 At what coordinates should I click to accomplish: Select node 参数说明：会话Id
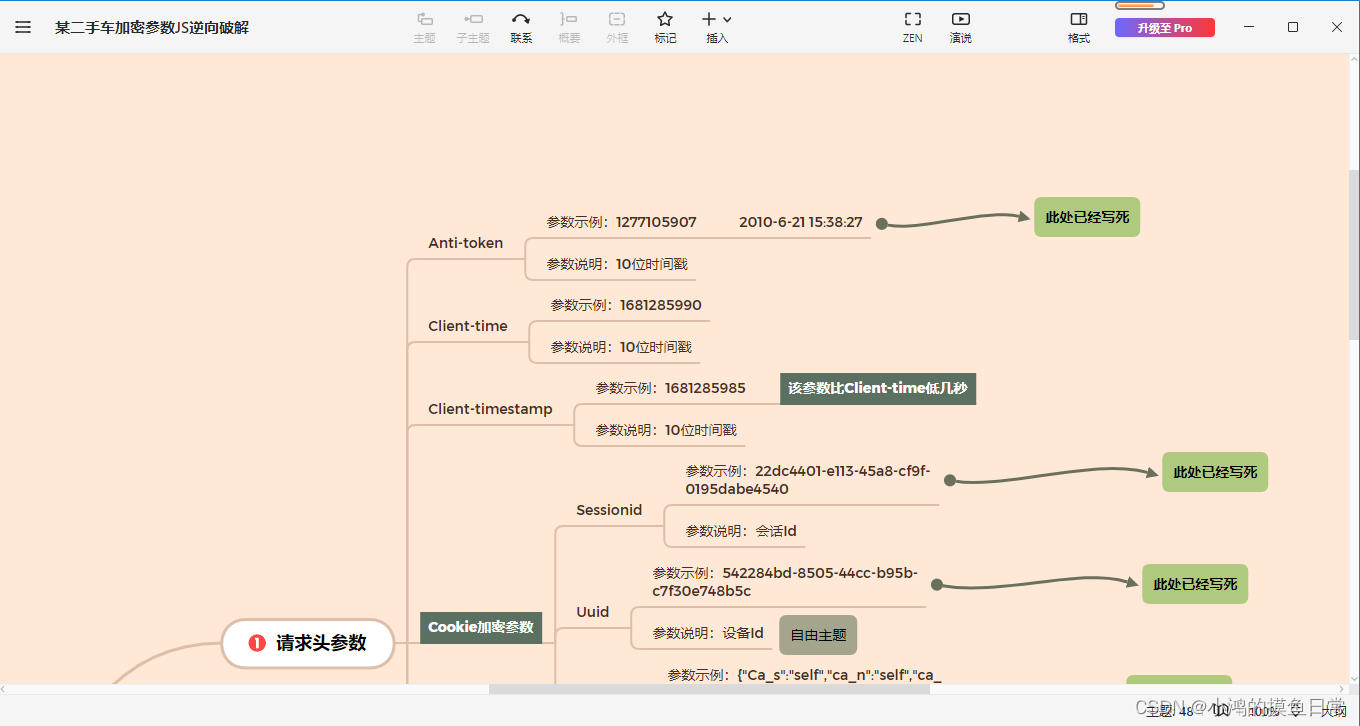[x=741, y=531]
